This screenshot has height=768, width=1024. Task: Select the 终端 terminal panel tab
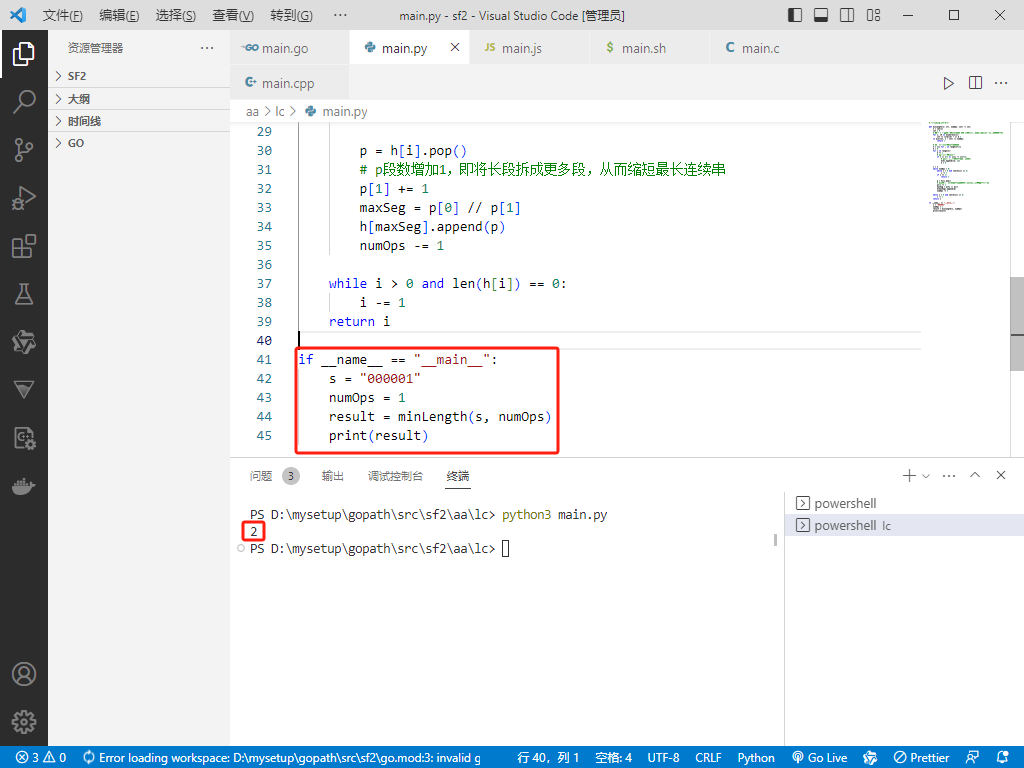coord(458,476)
